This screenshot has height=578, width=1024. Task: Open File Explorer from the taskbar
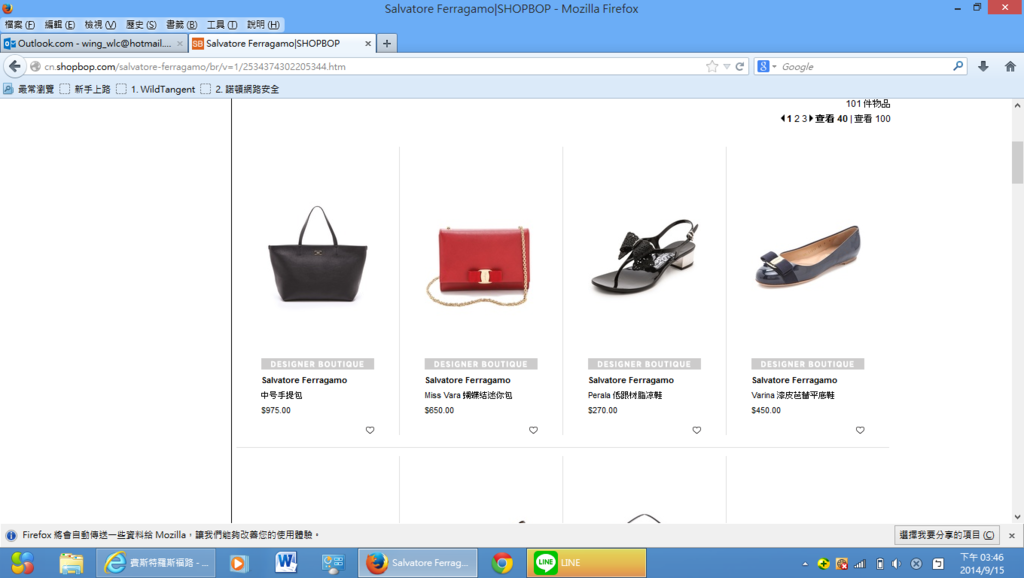pos(71,562)
